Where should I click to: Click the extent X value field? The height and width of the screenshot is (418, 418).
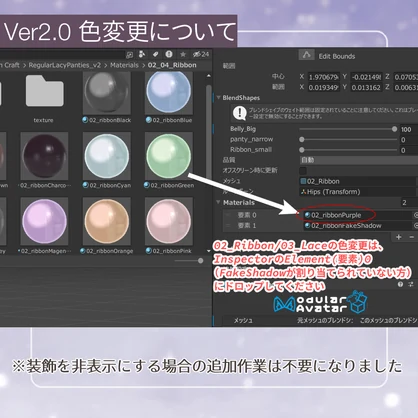(x=323, y=87)
